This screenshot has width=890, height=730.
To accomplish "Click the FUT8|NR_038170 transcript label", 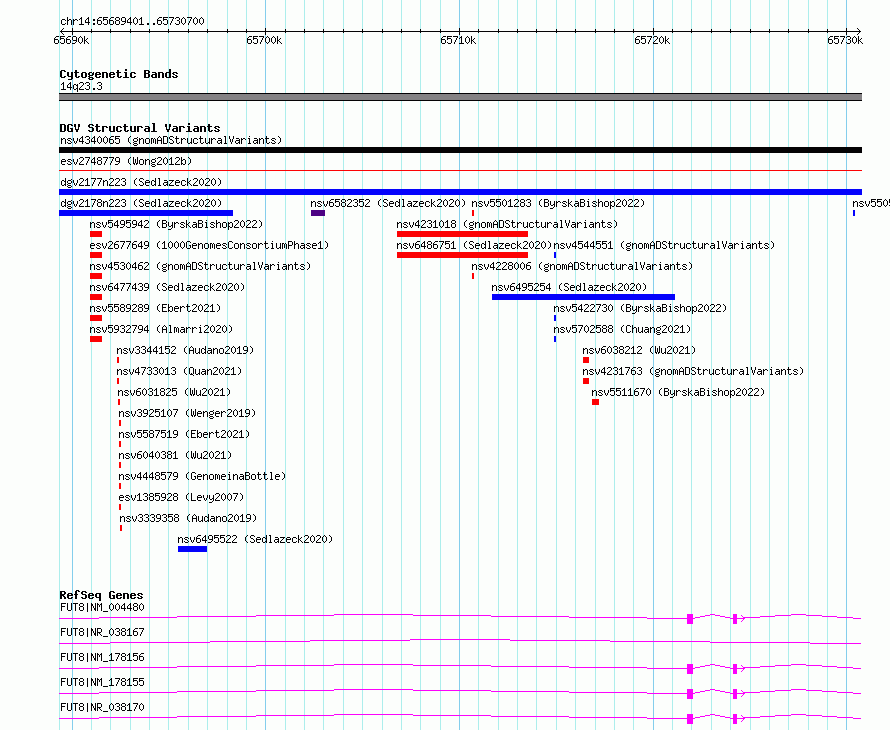I will click(102, 707).
